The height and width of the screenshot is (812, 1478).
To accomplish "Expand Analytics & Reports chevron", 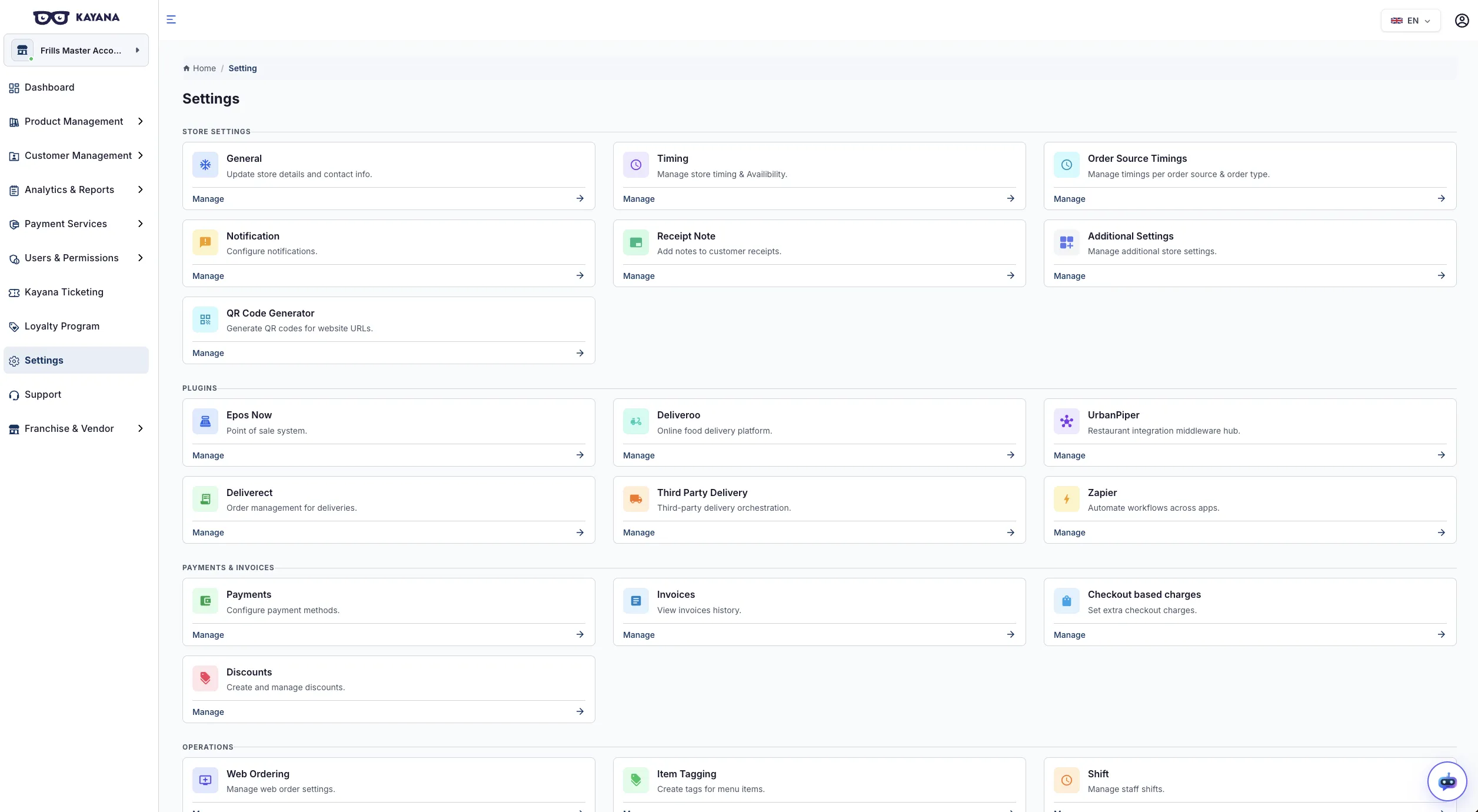I will click(140, 189).
